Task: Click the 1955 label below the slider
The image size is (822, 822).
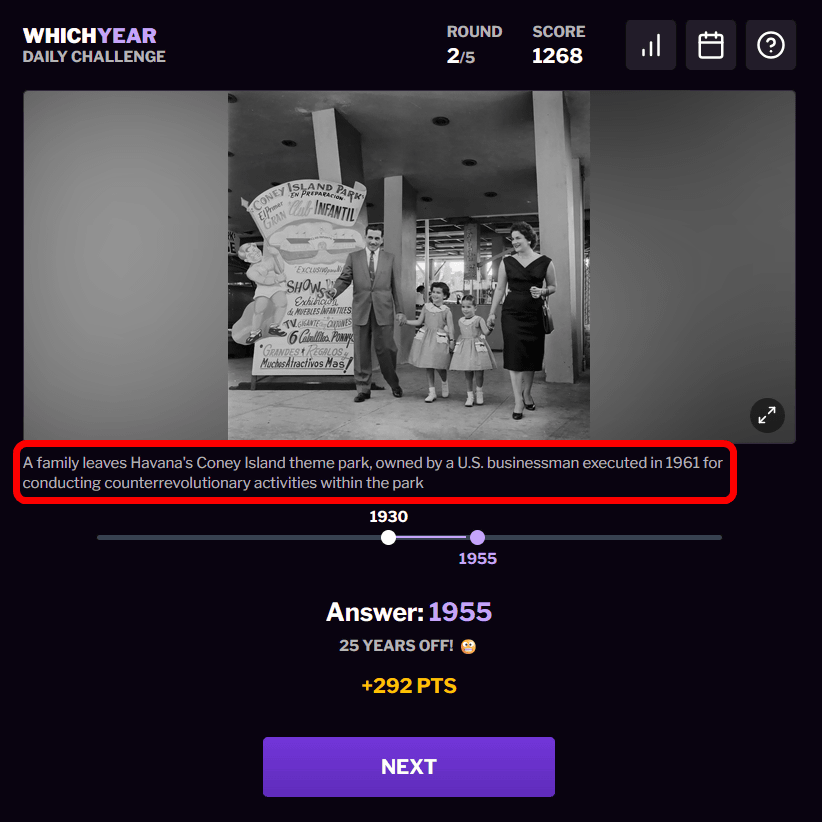Action: coord(478,558)
